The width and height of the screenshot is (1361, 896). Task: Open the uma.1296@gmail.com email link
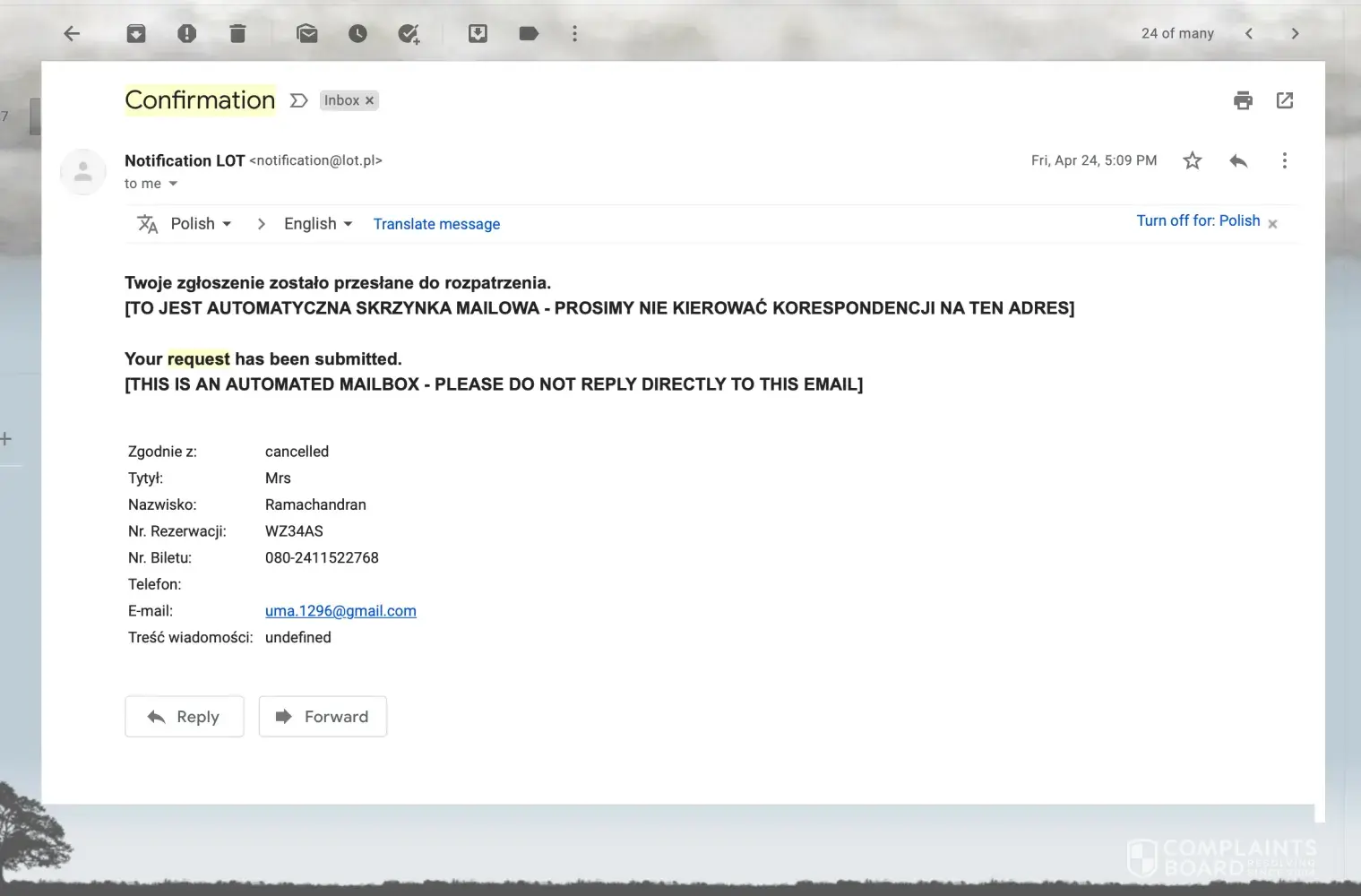click(x=340, y=611)
